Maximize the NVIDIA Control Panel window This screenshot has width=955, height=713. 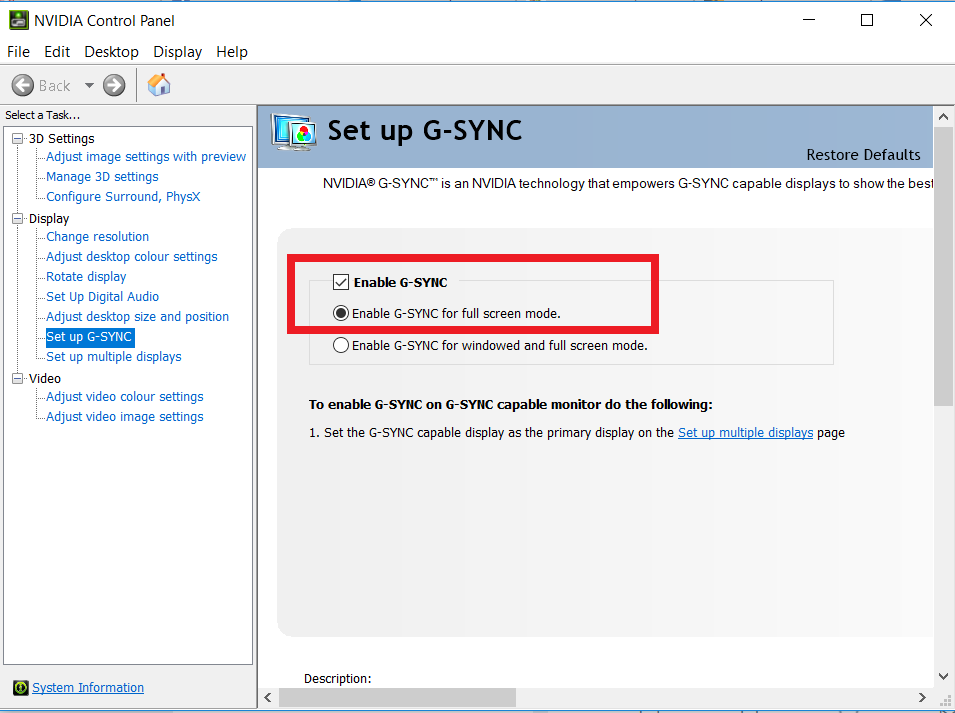[867, 20]
